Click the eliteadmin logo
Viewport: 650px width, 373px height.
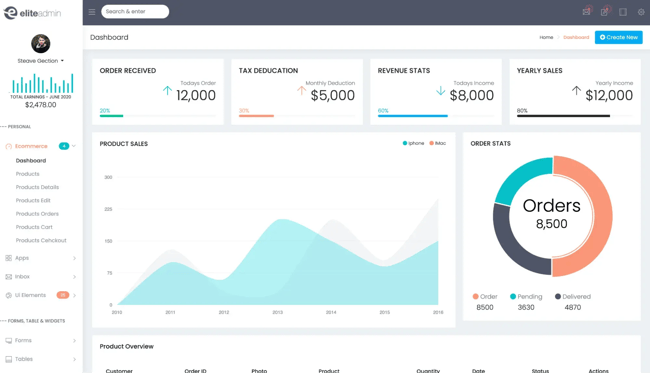32,13
